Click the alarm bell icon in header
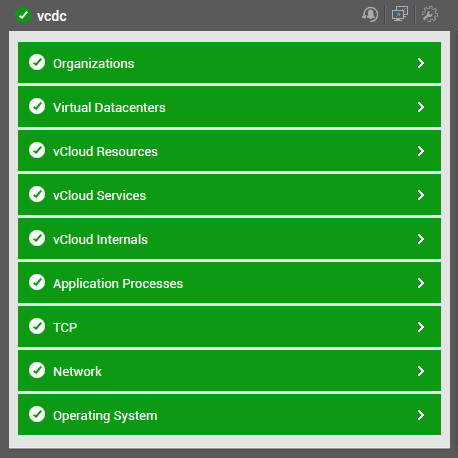Viewport: 458px width, 458px height. click(370, 15)
